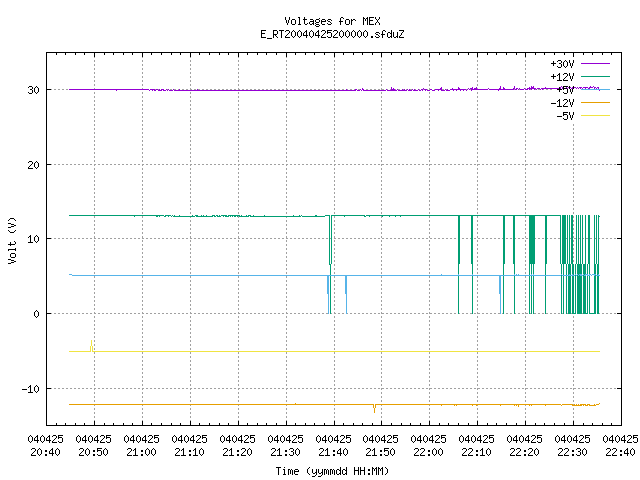Click the y-axis tick label 30
640x480 pixels.
(x=33, y=90)
